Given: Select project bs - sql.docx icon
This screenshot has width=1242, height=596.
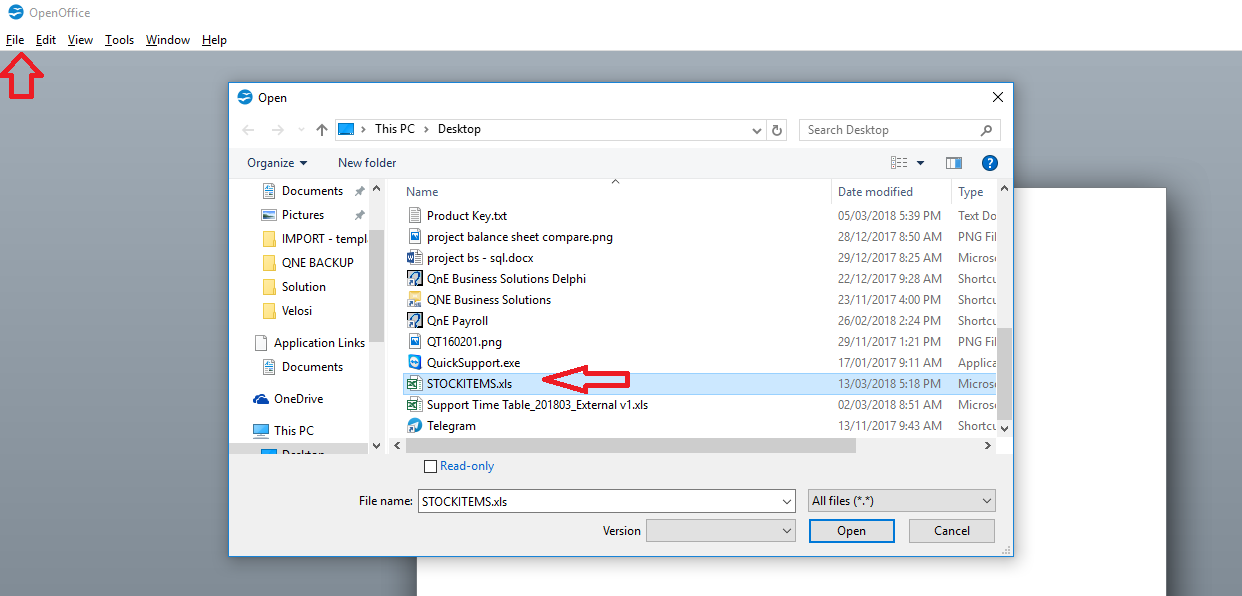Looking at the screenshot, I should (415, 258).
